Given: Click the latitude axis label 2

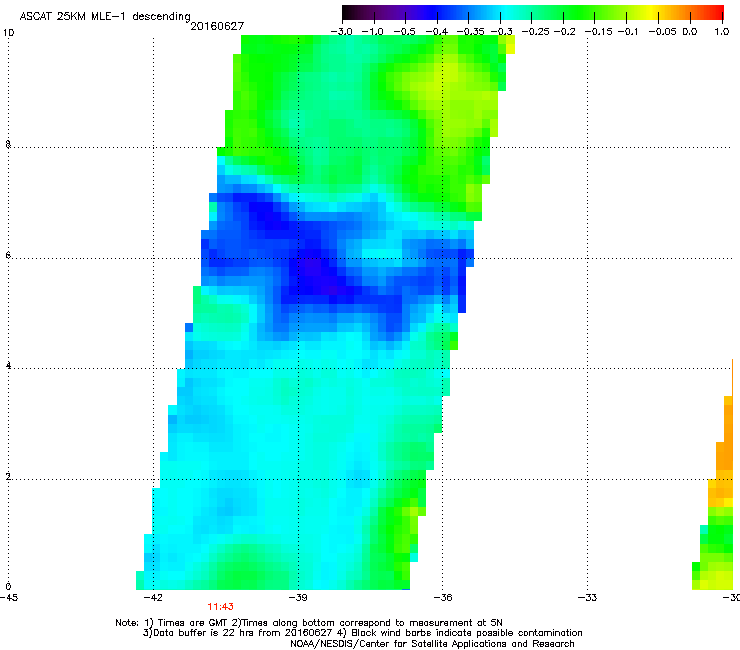Looking at the screenshot, I should coord(8,476).
